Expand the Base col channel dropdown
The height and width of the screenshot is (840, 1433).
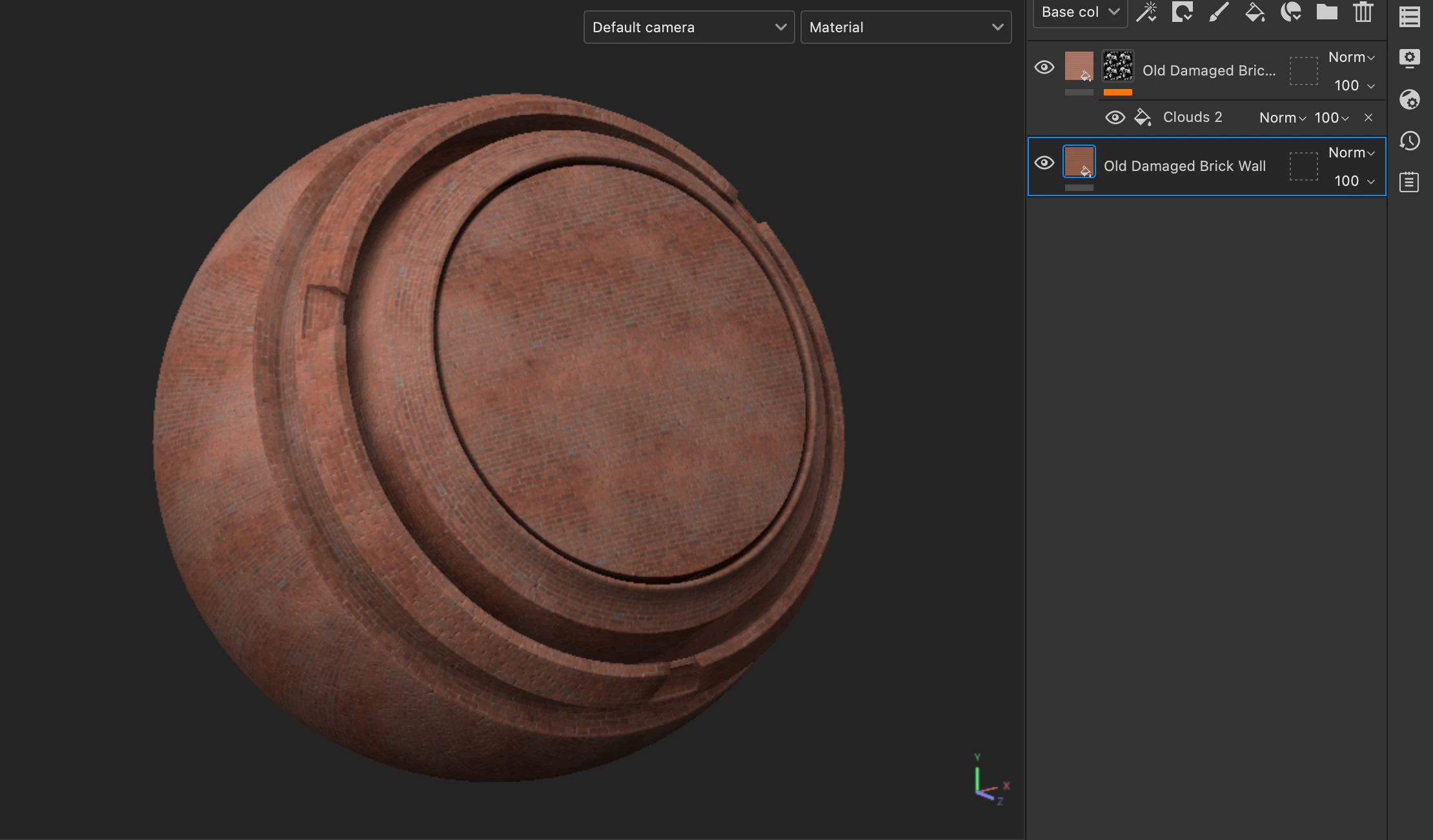tap(1079, 12)
